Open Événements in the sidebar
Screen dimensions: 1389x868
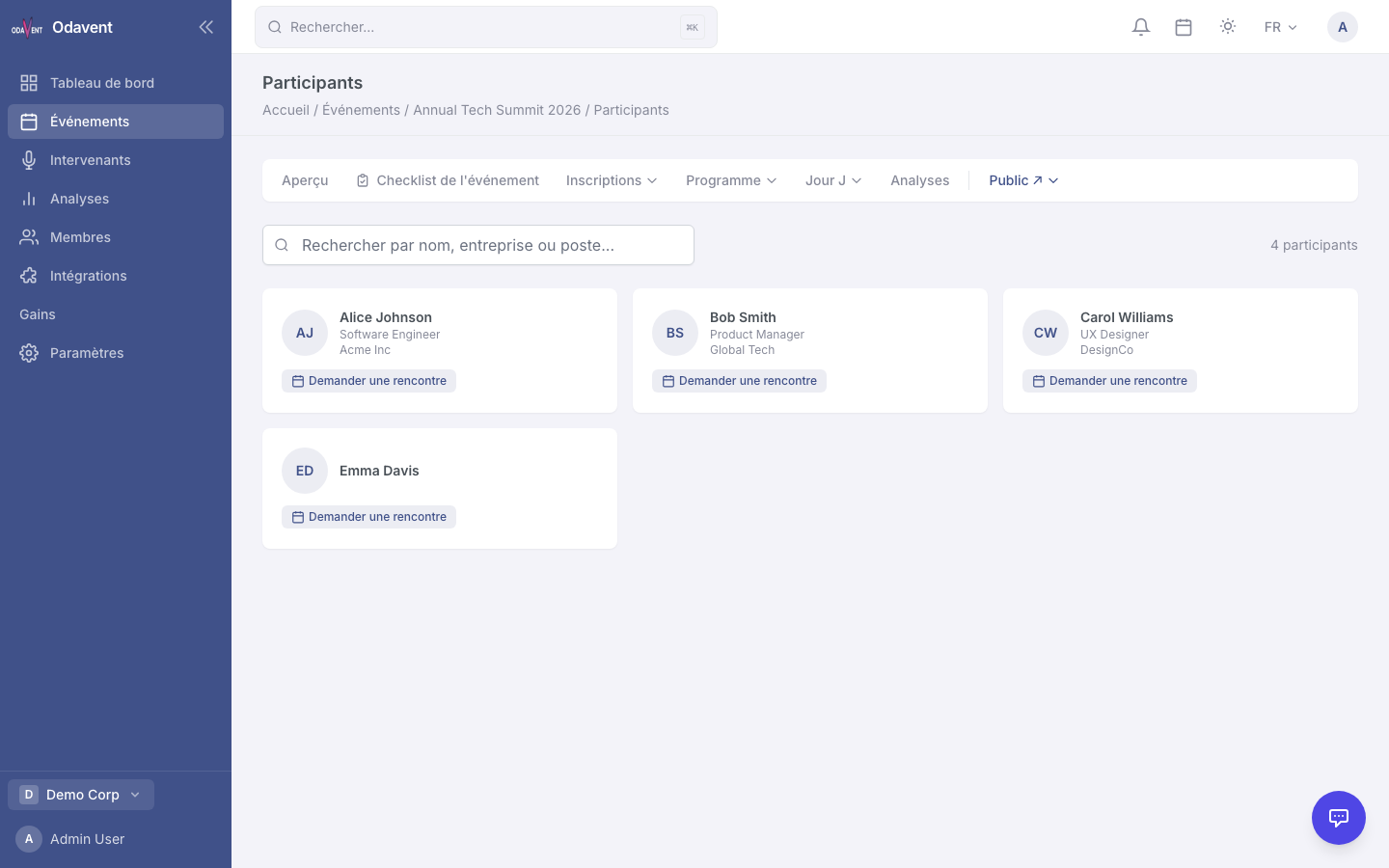click(x=116, y=122)
